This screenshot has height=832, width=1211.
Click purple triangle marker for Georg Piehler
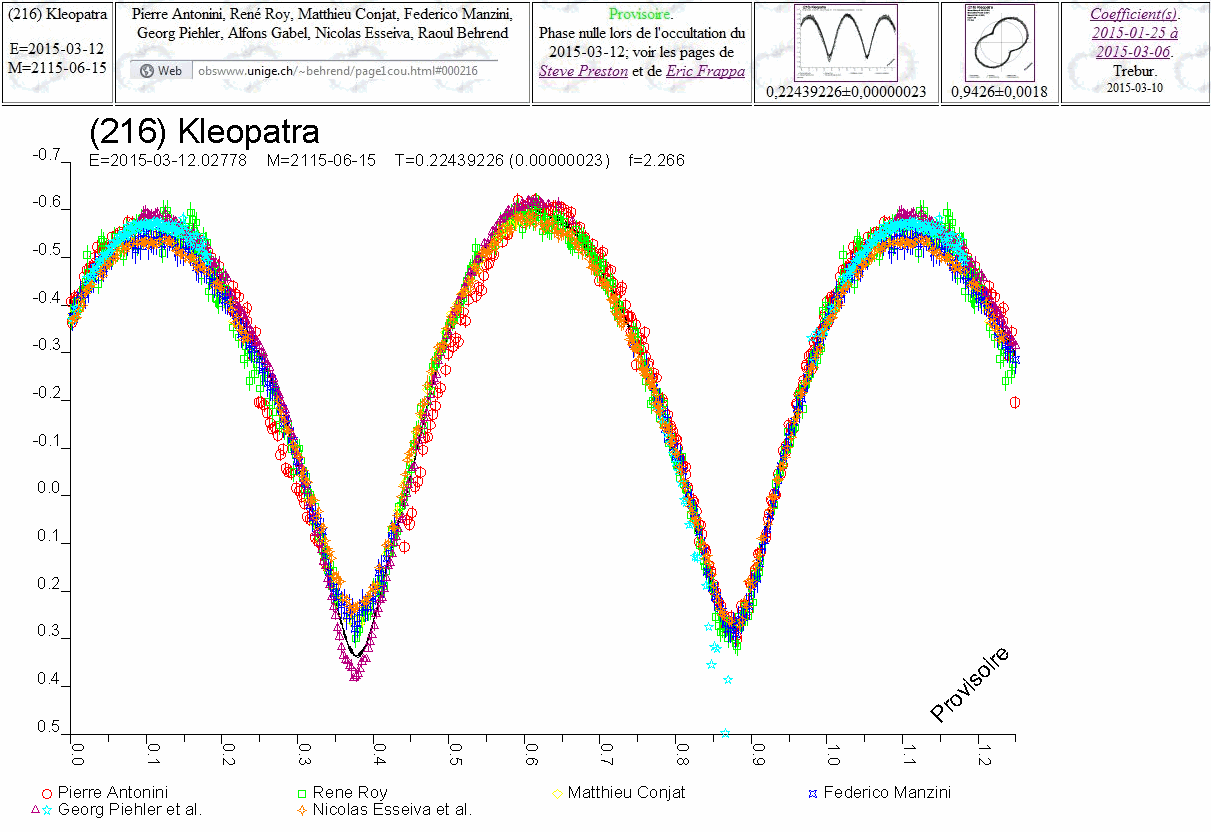click(x=35, y=810)
